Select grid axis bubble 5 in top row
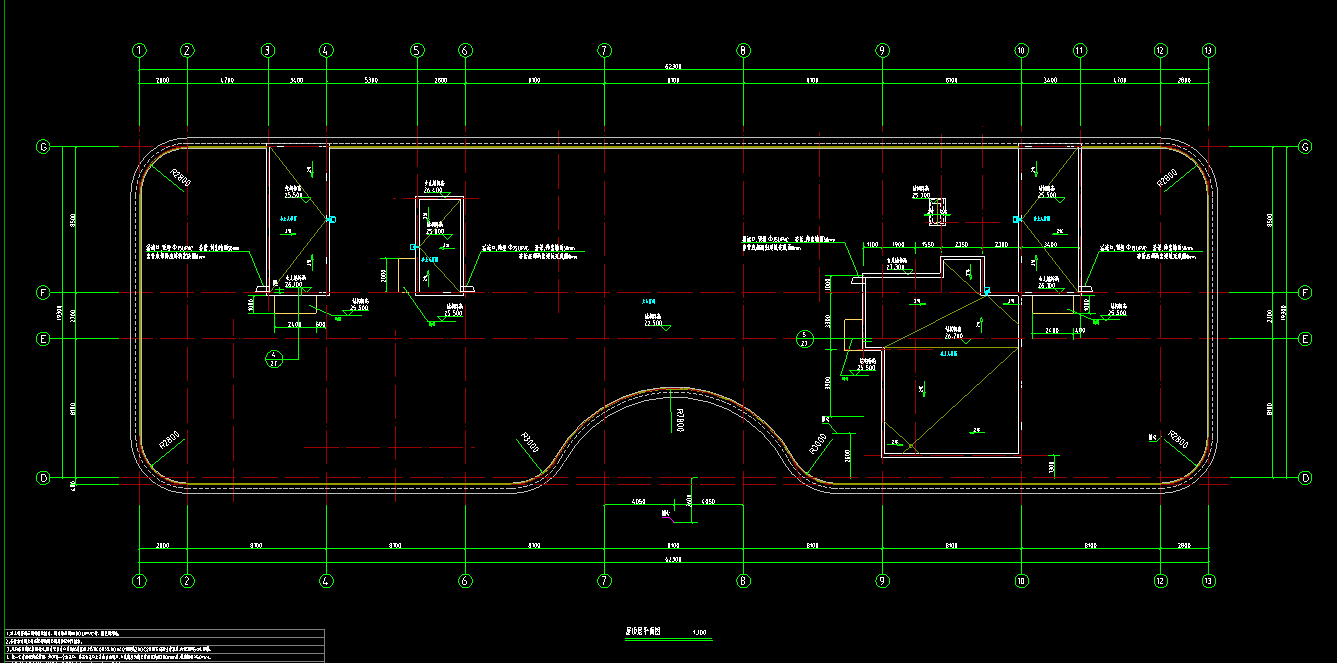The width and height of the screenshot is (1337, 663). click(x=417, y=50)
